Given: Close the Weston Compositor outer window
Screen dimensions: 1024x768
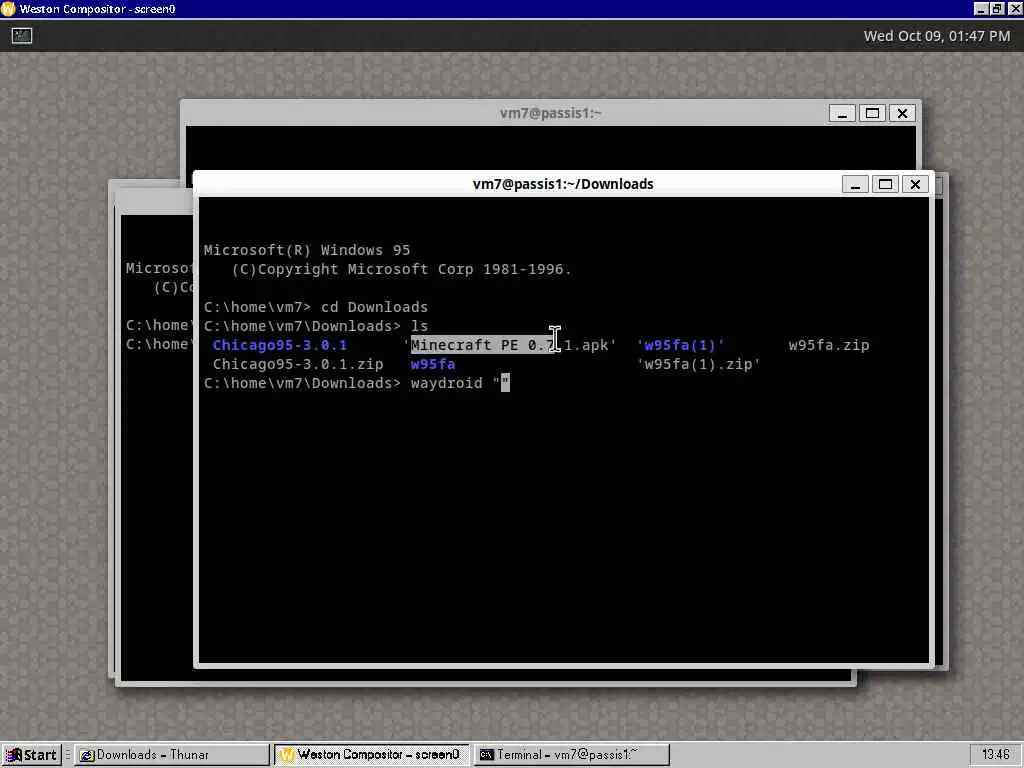Looking at the screenshot, I should [x=1014, y=9].
